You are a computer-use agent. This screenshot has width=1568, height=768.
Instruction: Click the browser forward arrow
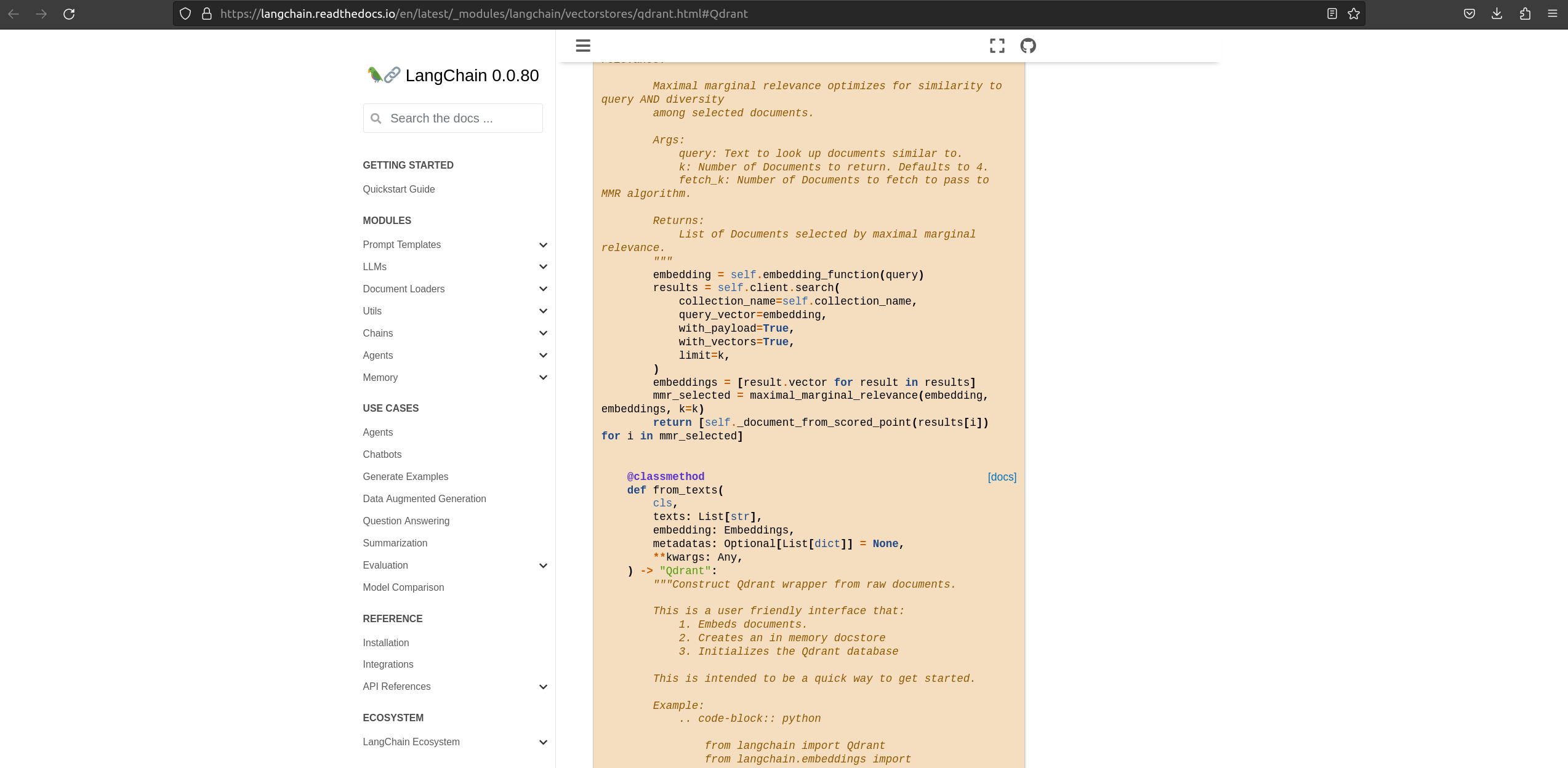coord(41,14)
